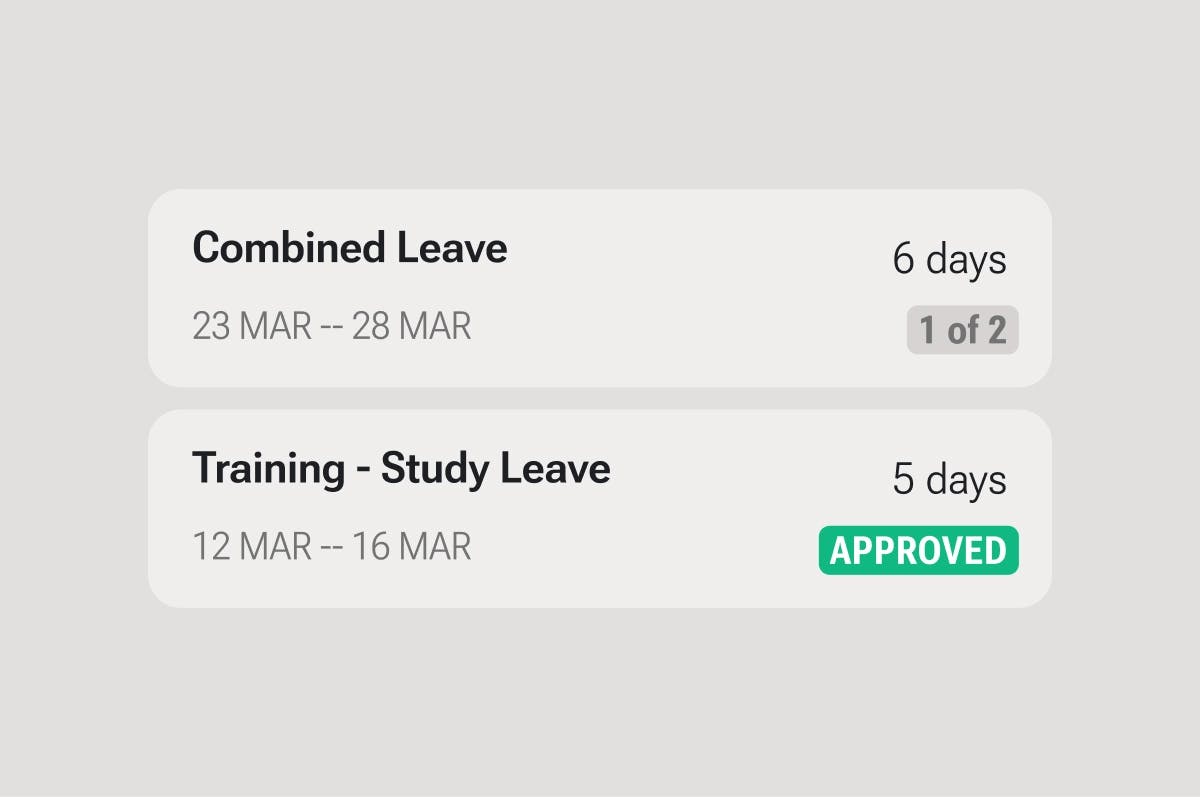Click the 6 days duration label
The height and width of the screenshot is (797, 1200).
[949, 259]
